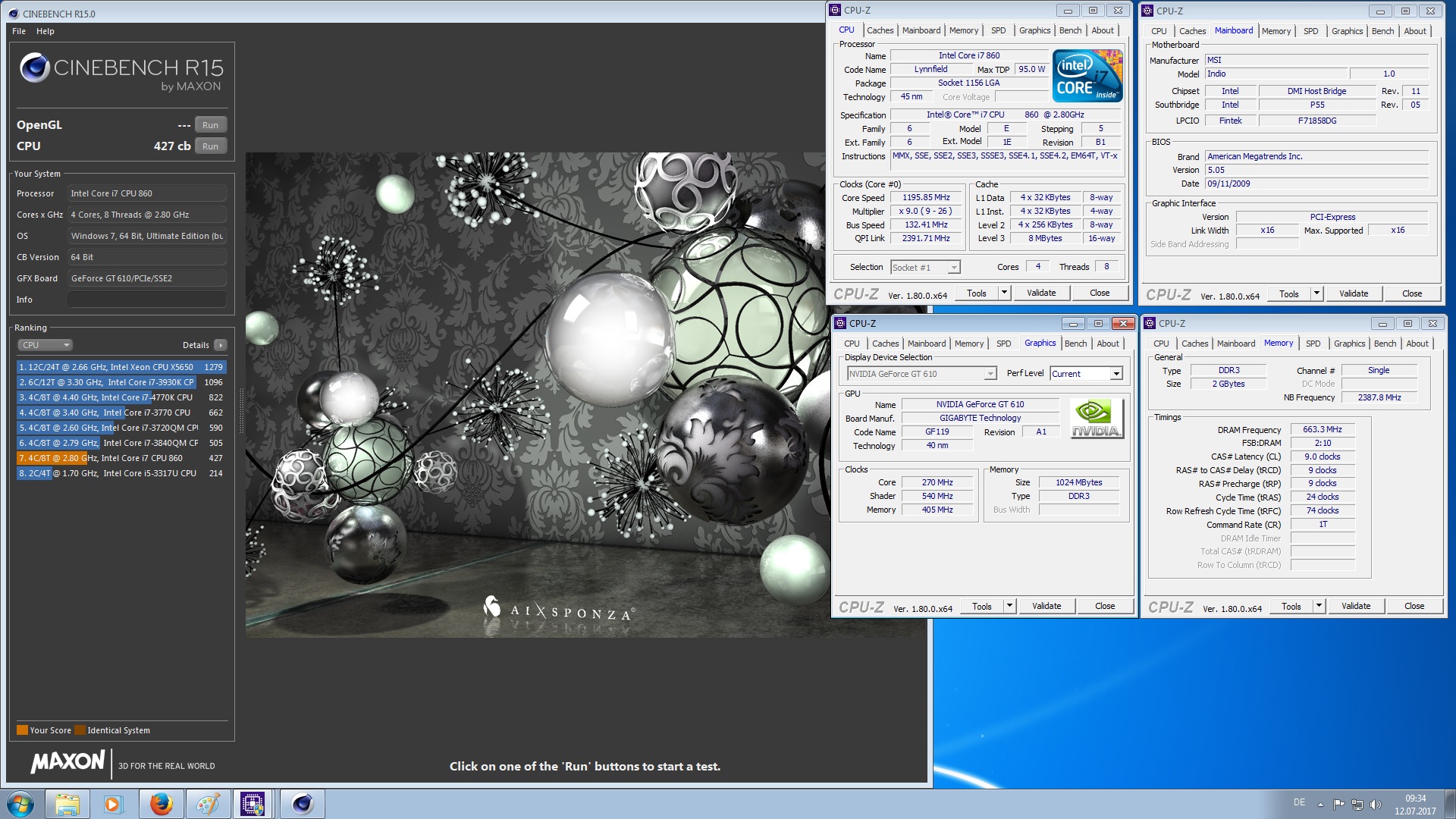This screenshot has height=819, width=1456.
Task: Select ranking row Intel Core i5-3317U
Action: point(121,473)
